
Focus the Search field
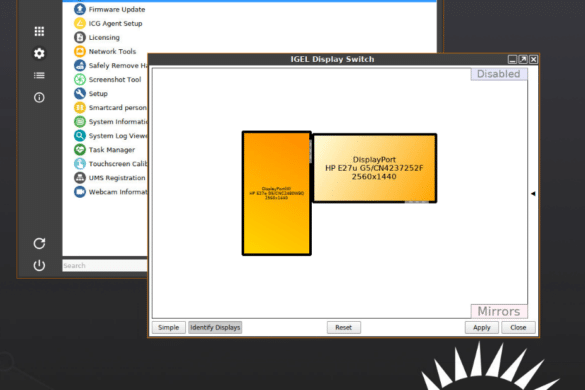click(x=105, y=265)
